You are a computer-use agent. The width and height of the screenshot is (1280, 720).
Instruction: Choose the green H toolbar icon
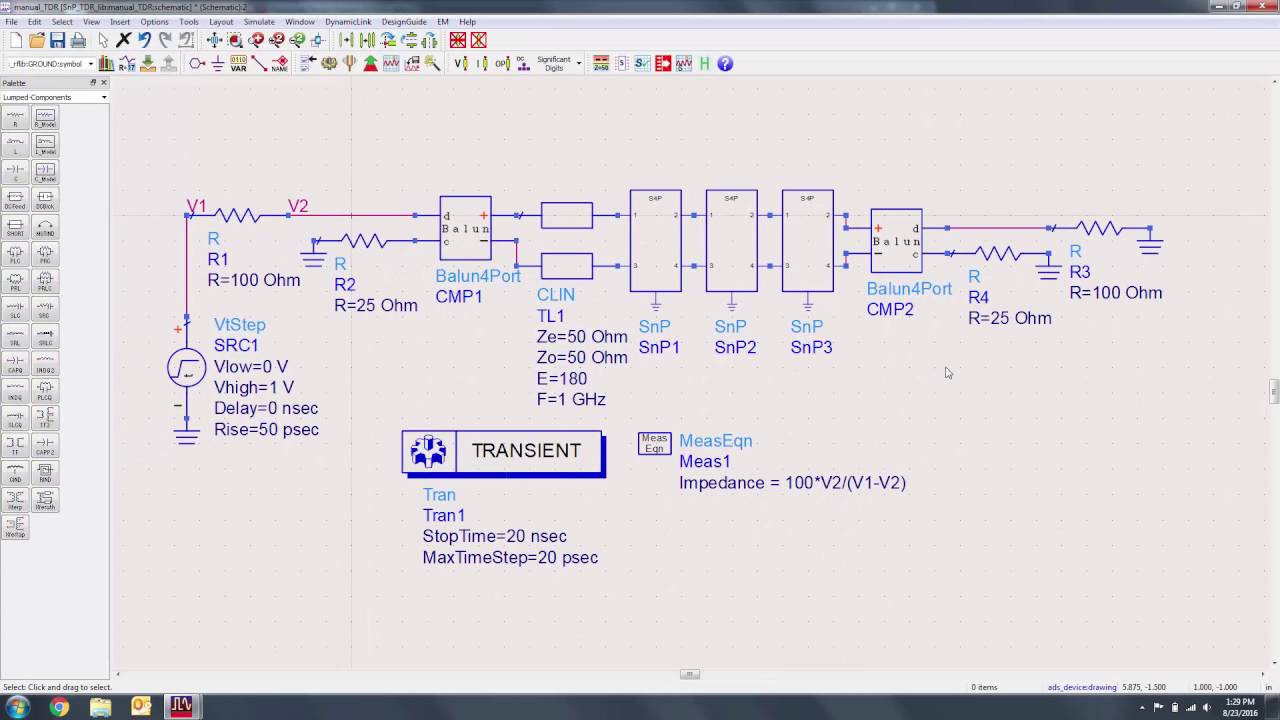tap(704, 63)
